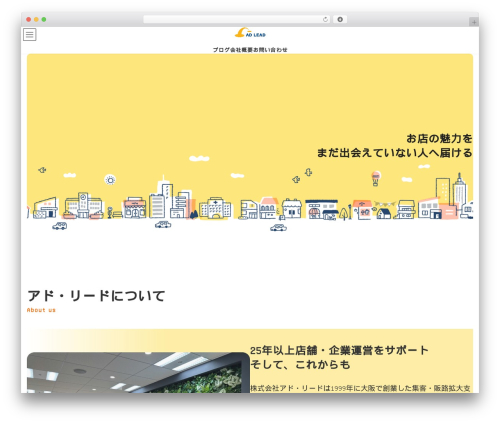Click the download icon beside address bar

pyautogui.click(x=340, y=20)
